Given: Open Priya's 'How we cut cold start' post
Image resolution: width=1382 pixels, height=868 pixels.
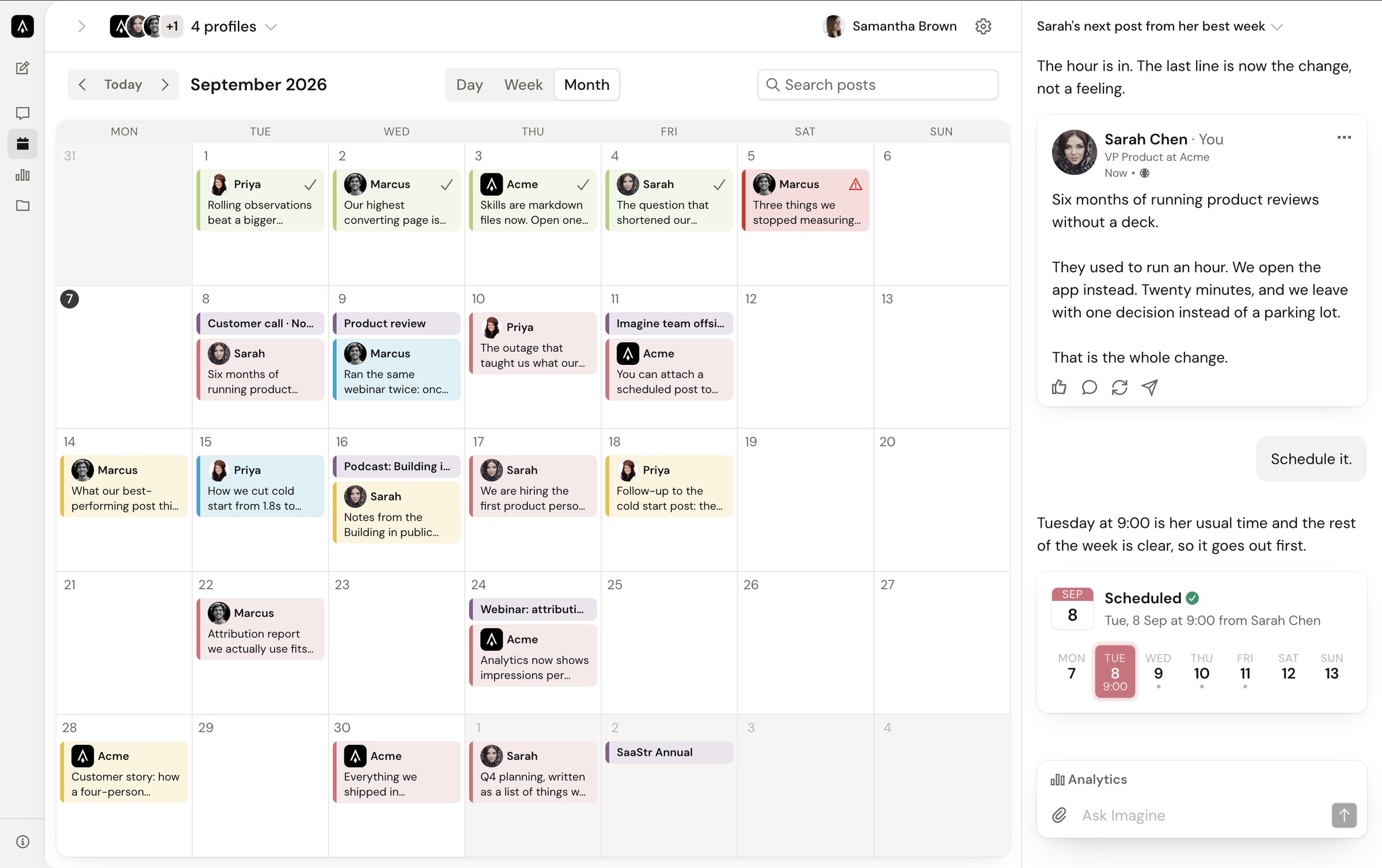Looking at the screenshot, I should tap(260, 486).
